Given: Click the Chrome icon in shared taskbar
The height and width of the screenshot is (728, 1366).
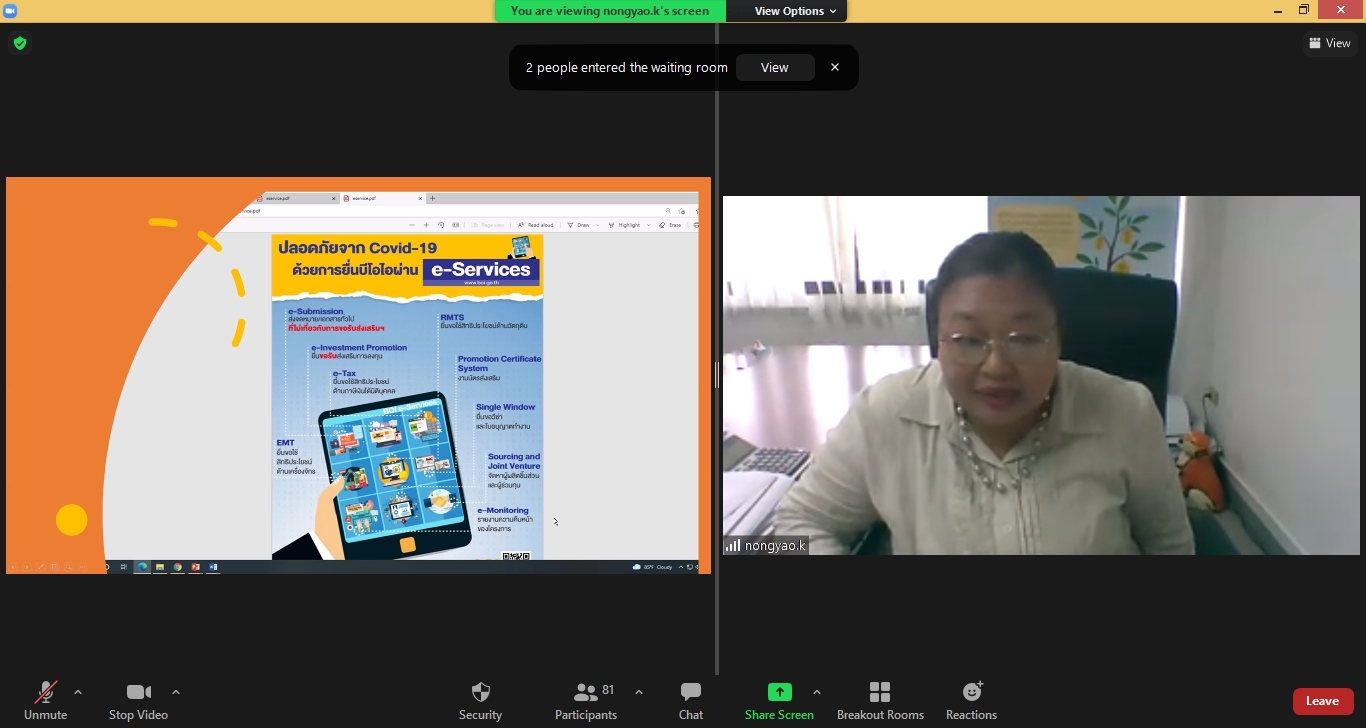Looking at the screenshot, I should [x=177, y=567].
